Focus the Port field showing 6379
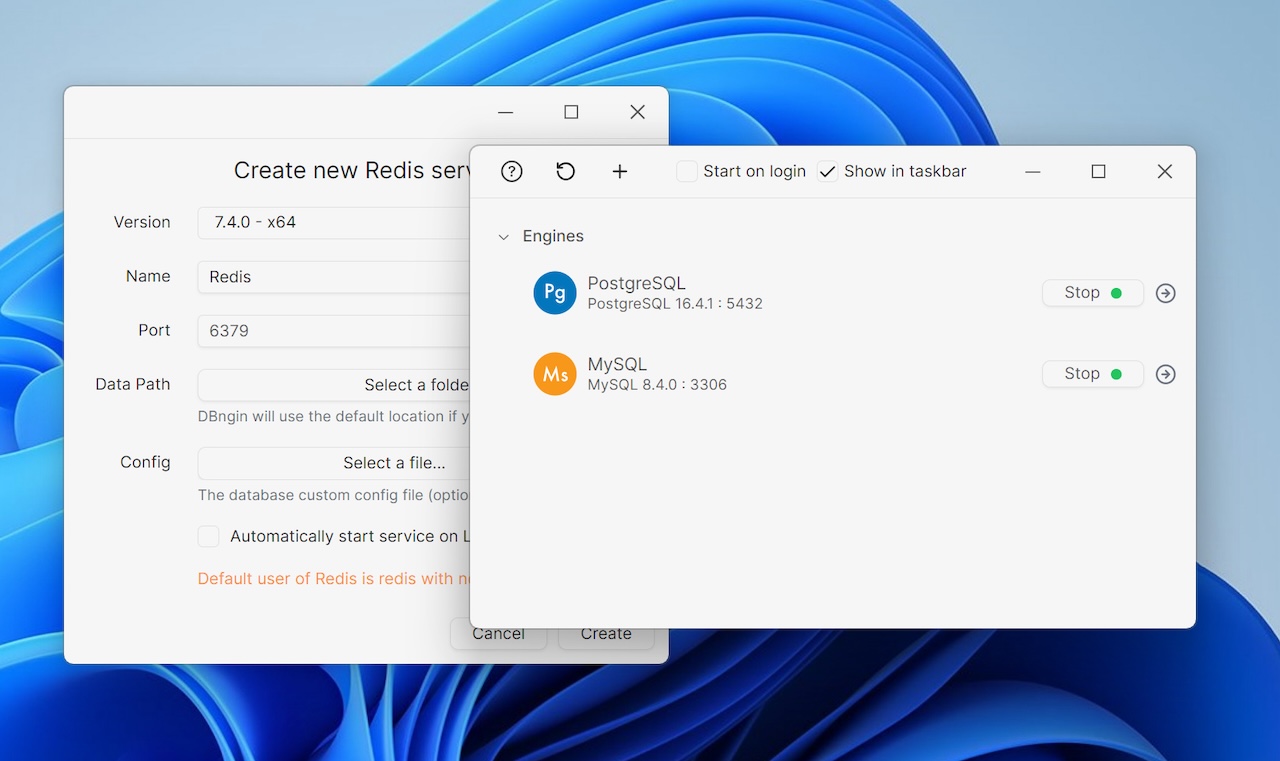Viewport: 1280px width, 761px height. [334, 331]
